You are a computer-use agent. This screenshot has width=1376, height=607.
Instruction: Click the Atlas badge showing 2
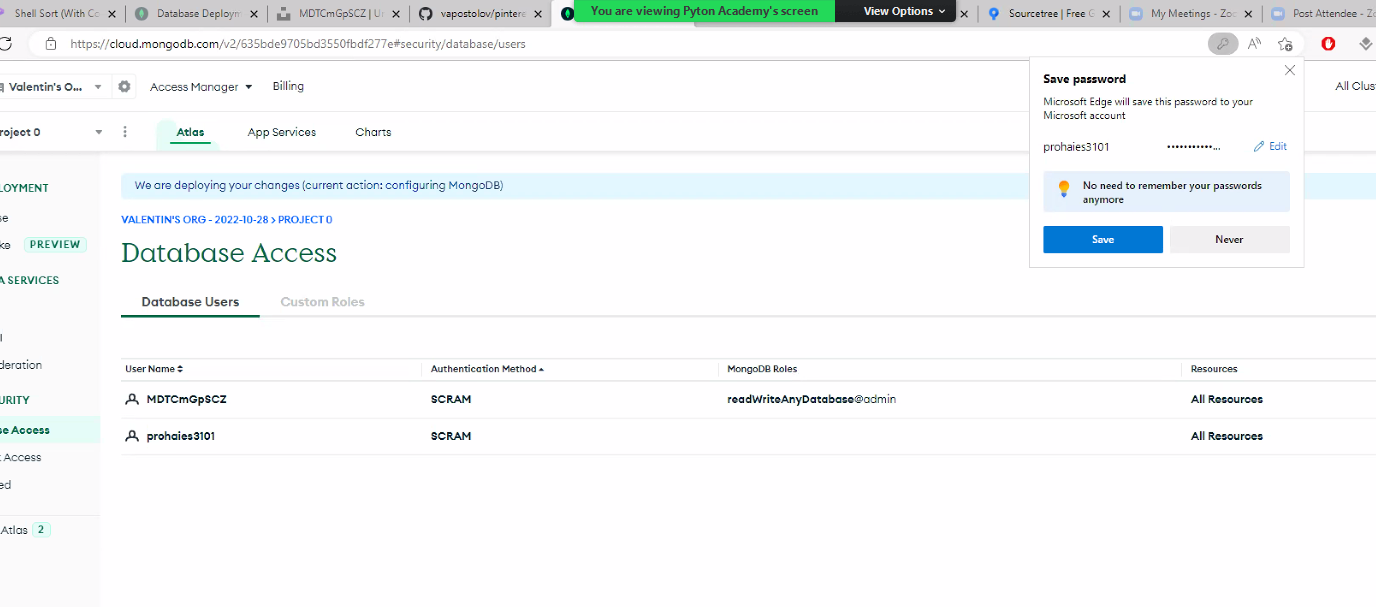tap(41, 530)
